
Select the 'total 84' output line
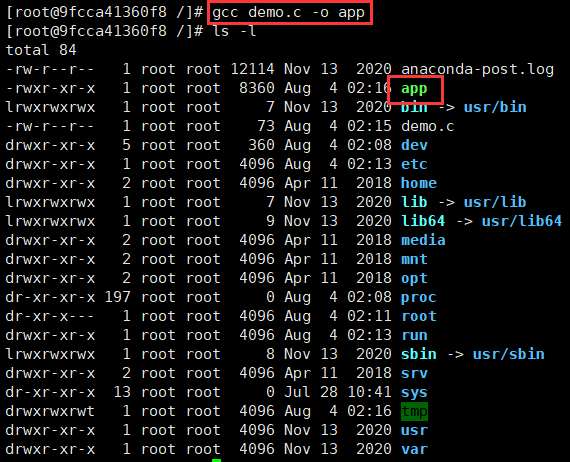[41, 50]
